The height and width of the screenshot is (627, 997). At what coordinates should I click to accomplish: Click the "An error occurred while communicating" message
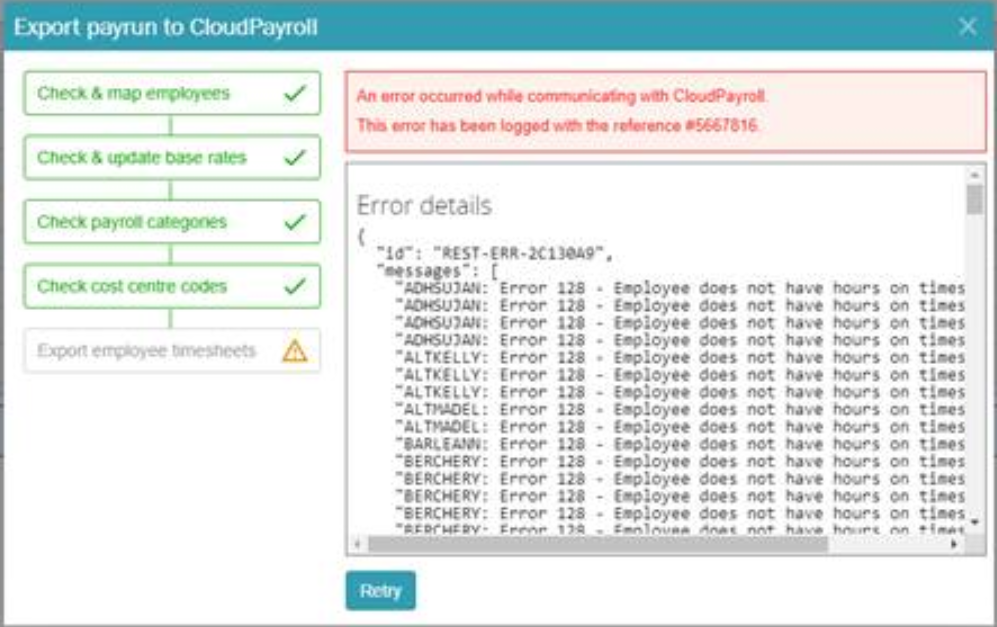[561, 96]
